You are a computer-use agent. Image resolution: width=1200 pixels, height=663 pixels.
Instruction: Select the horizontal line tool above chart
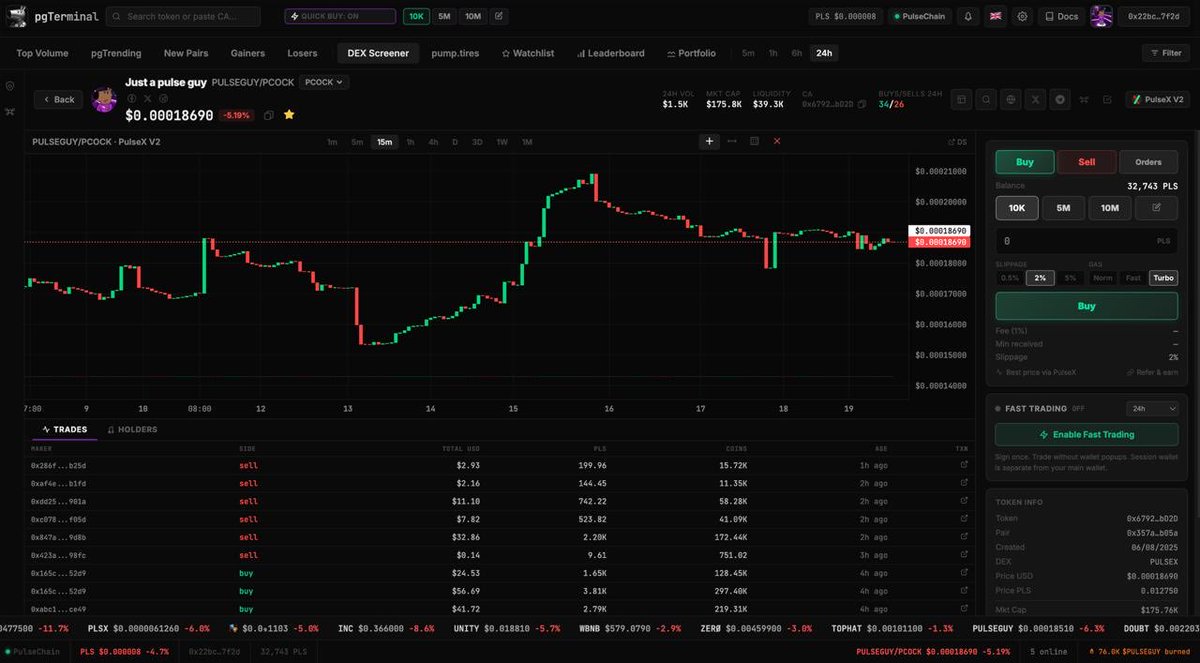pyautogui.click(x=732, y=141)
